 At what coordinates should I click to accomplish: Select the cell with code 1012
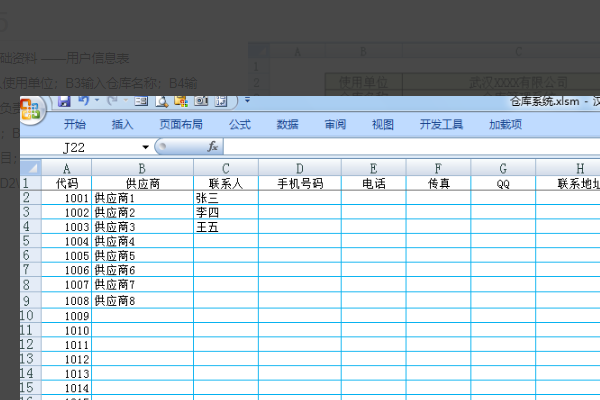click(x=67, y=359)
